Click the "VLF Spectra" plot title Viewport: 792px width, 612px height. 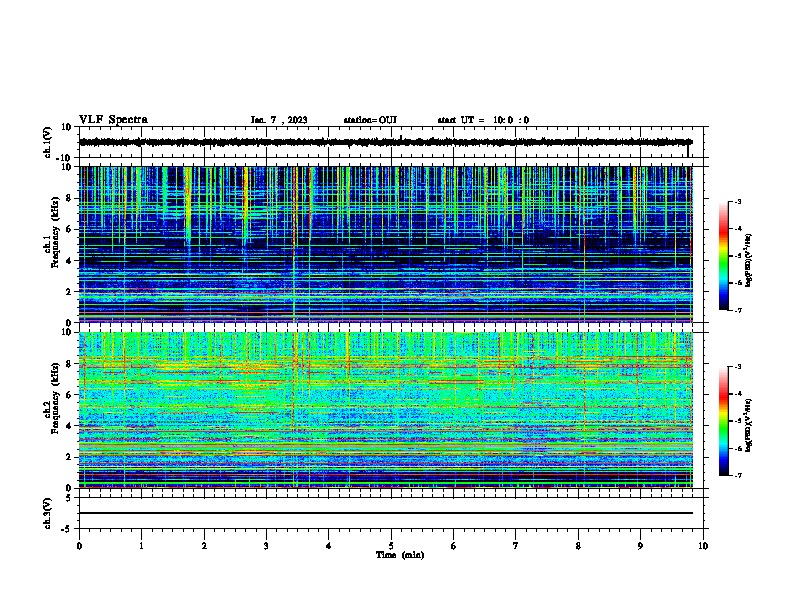point(113,120)
